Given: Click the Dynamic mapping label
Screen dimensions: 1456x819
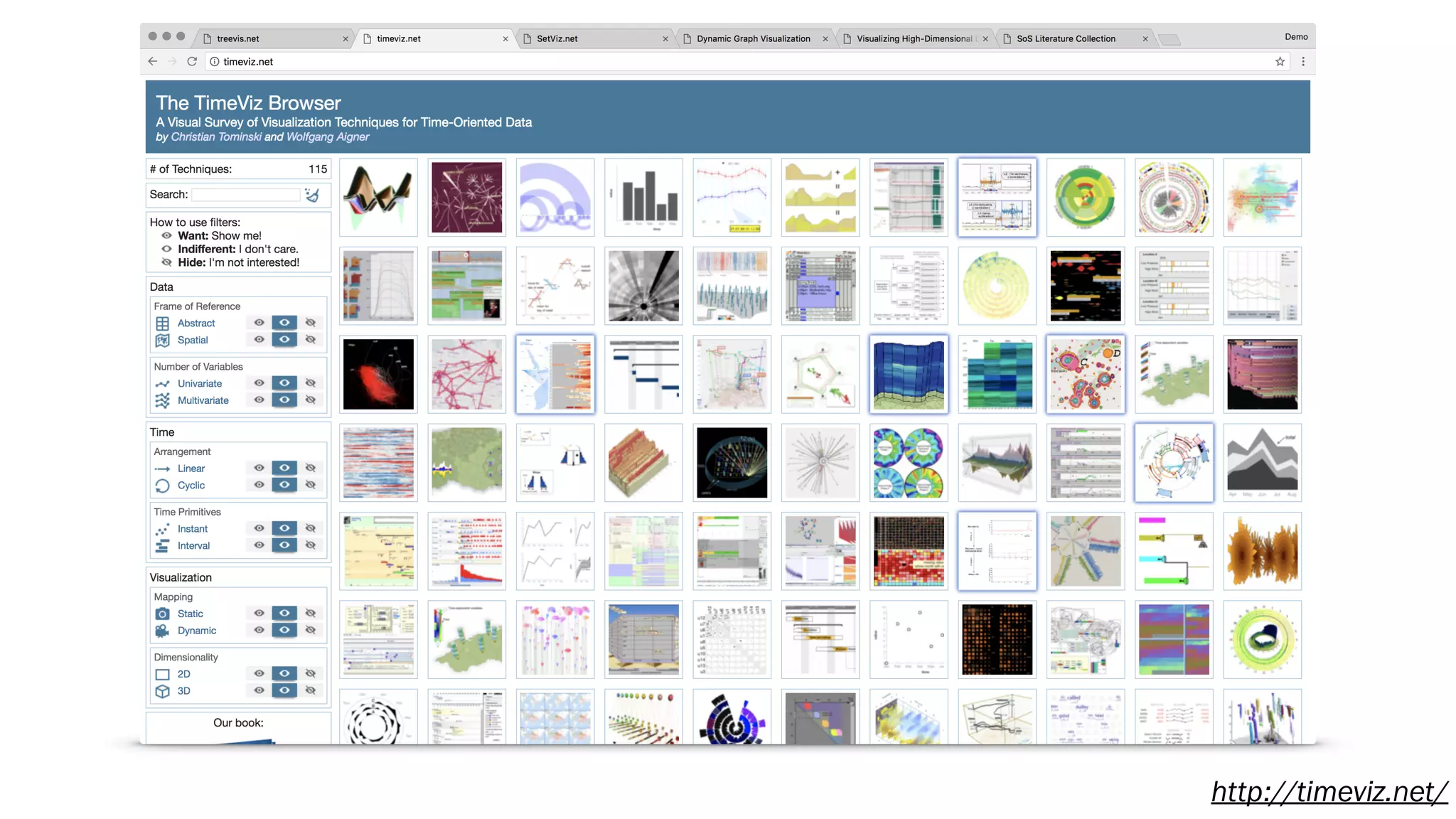Looking at the screenshot, I should [197, 631].
